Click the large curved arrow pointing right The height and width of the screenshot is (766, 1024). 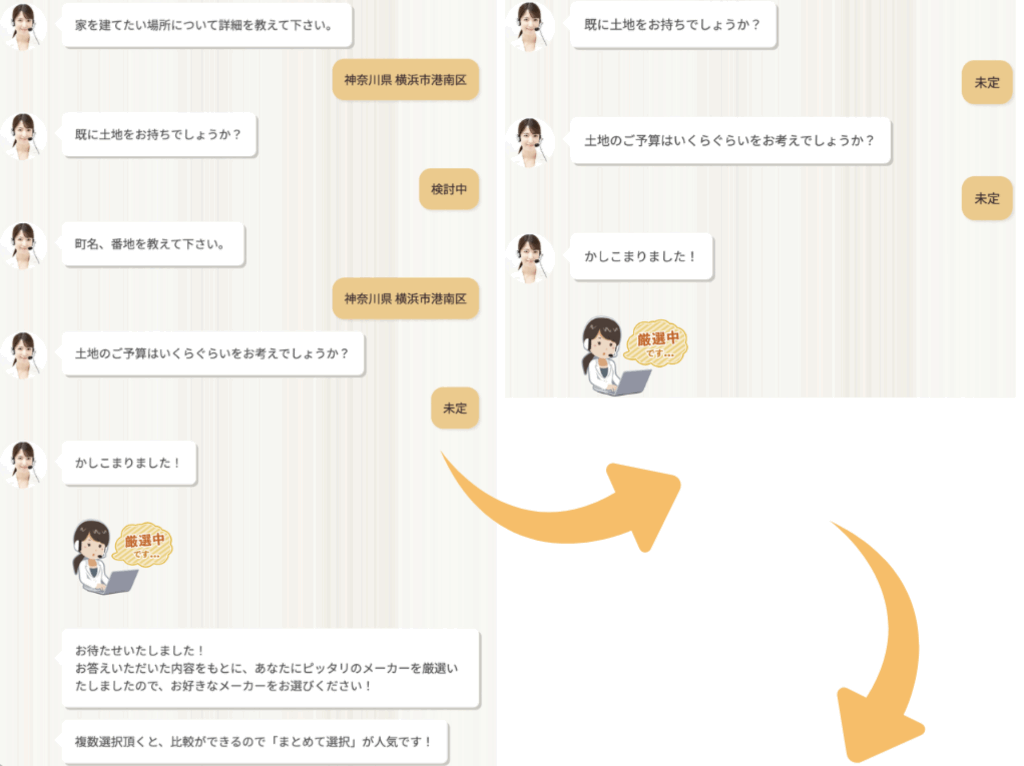pos(562,502)
